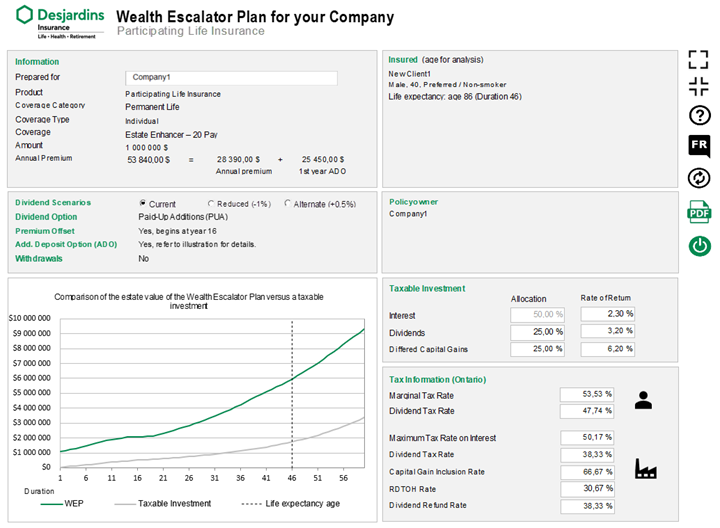Click Differed Capital Gains allocation field

[537, 349]
